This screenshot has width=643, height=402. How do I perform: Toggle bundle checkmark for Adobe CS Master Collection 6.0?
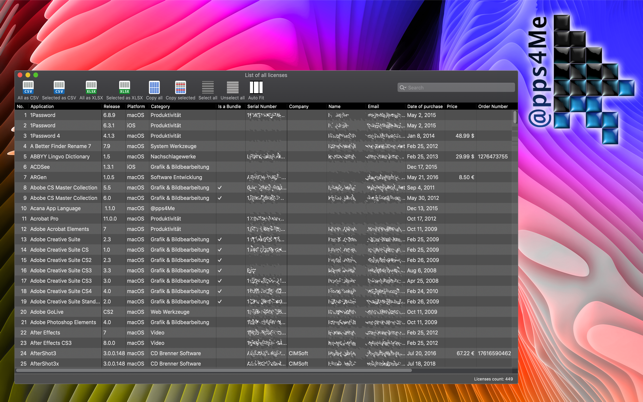click(220, 198)
